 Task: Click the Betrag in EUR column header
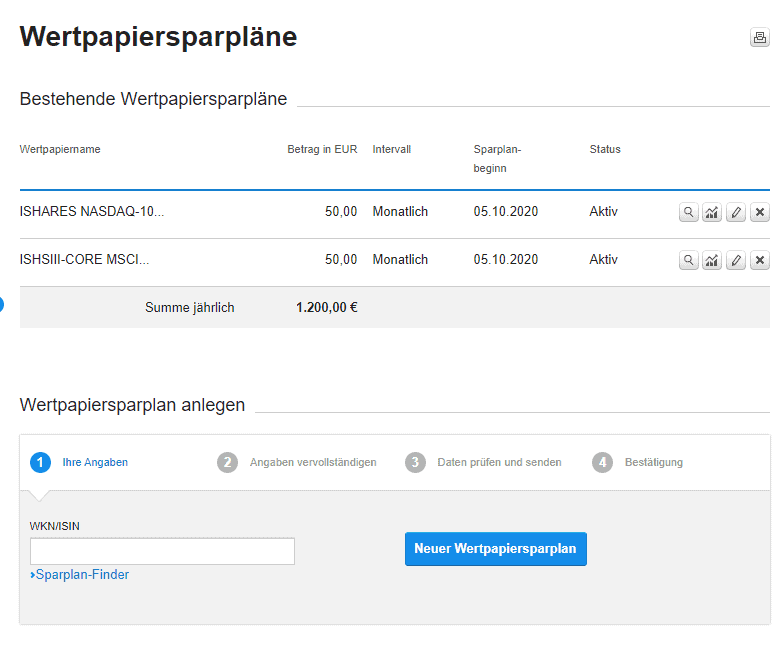[x=322, y=150]
